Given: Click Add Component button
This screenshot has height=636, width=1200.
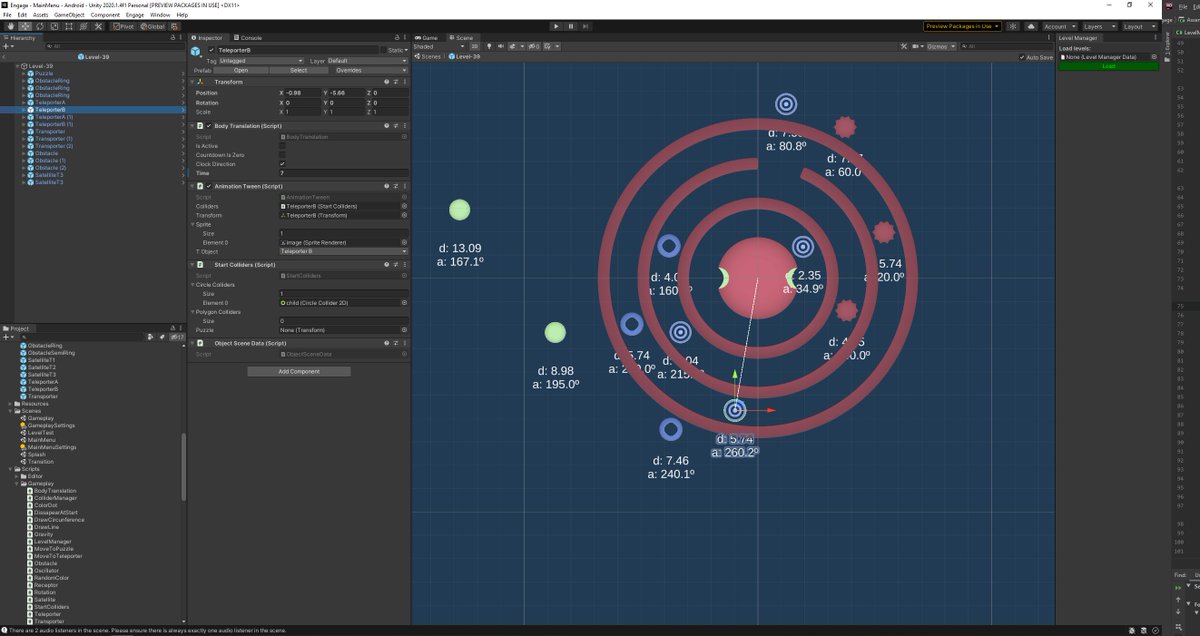Looking at the screenshot, I should [x=299, y=371].
